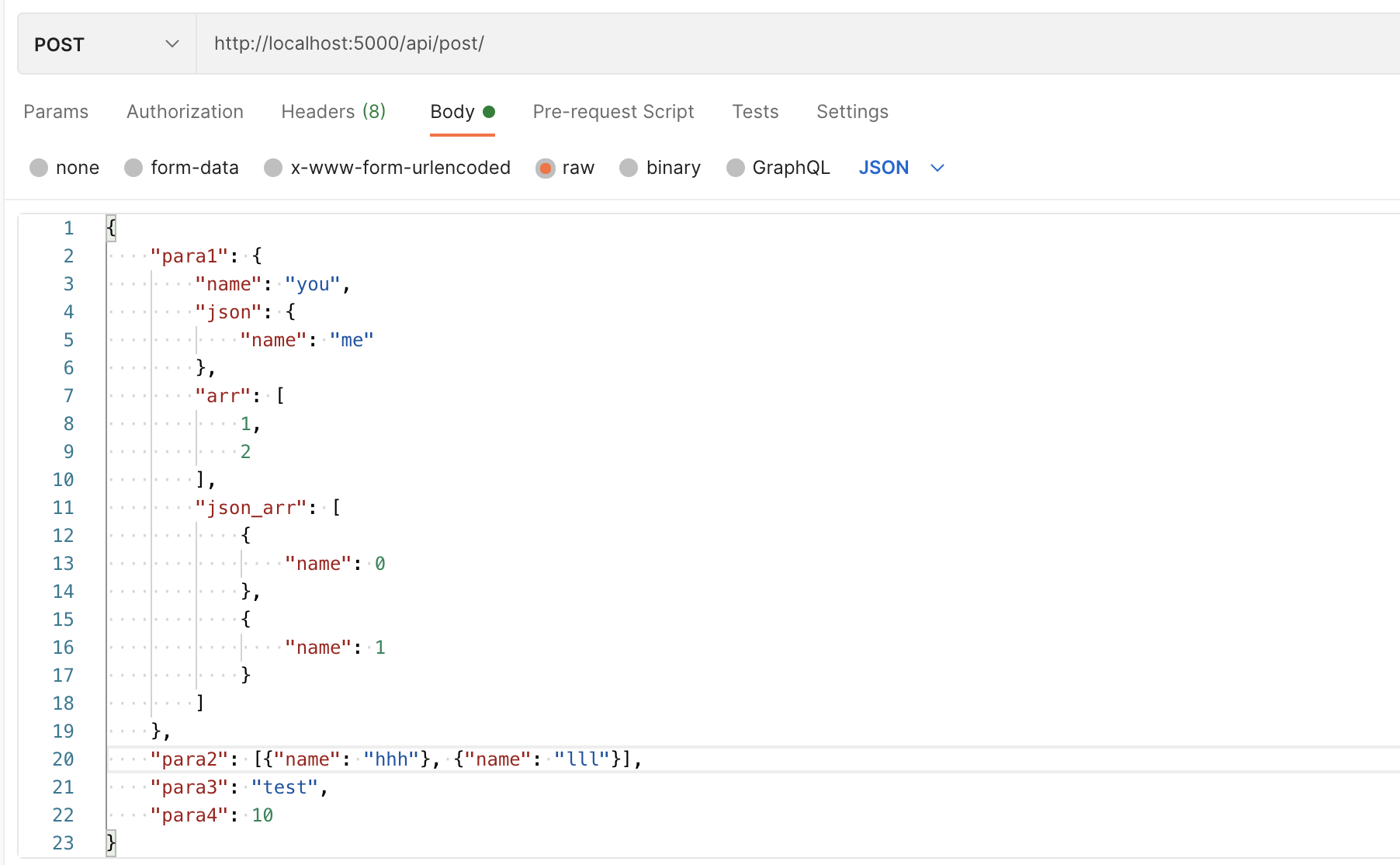Open the JSON format dropdown

[x=901, y=168]
